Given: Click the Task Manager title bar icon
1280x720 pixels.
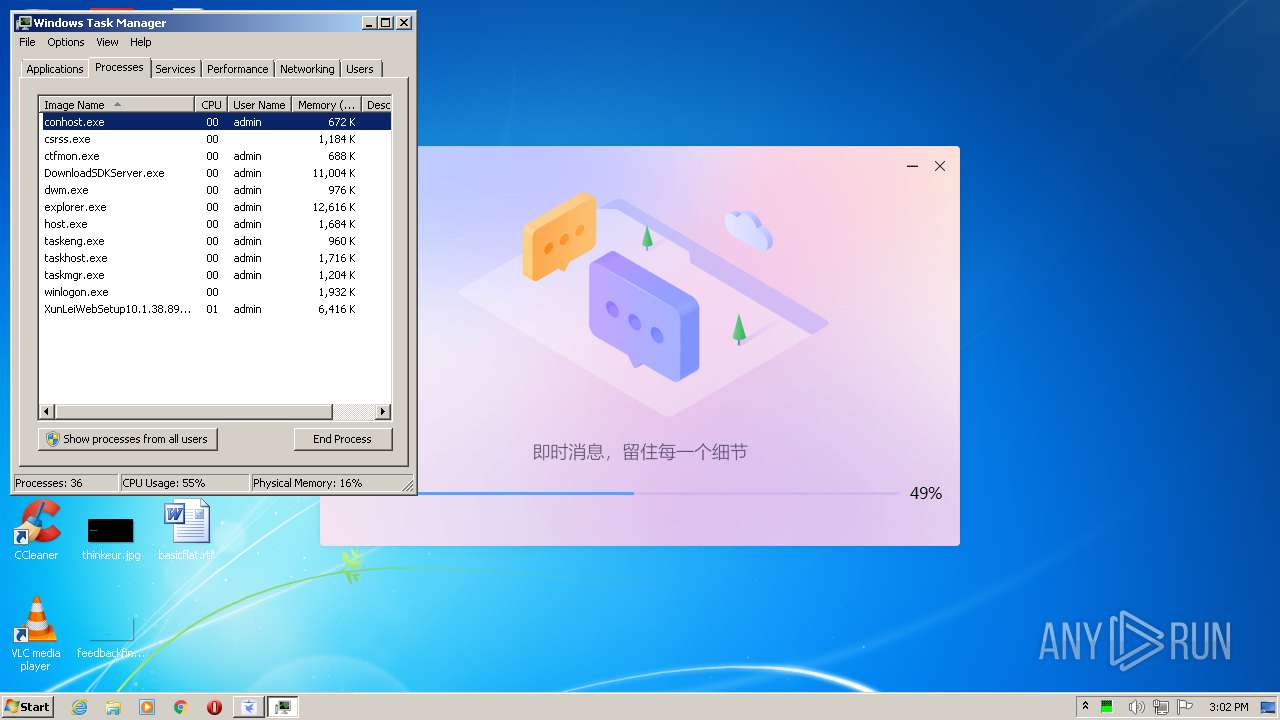Looking at the screenshot, I should pos(24,22).
